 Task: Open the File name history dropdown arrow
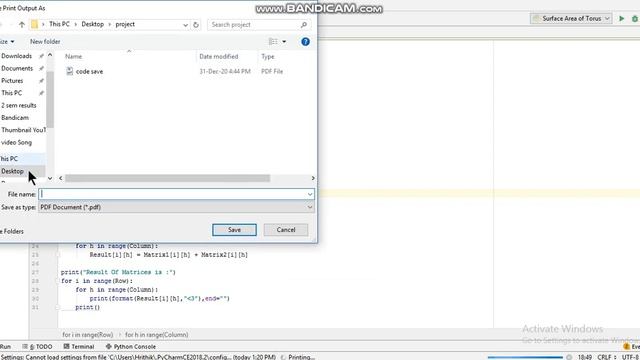tap(310, 194)
